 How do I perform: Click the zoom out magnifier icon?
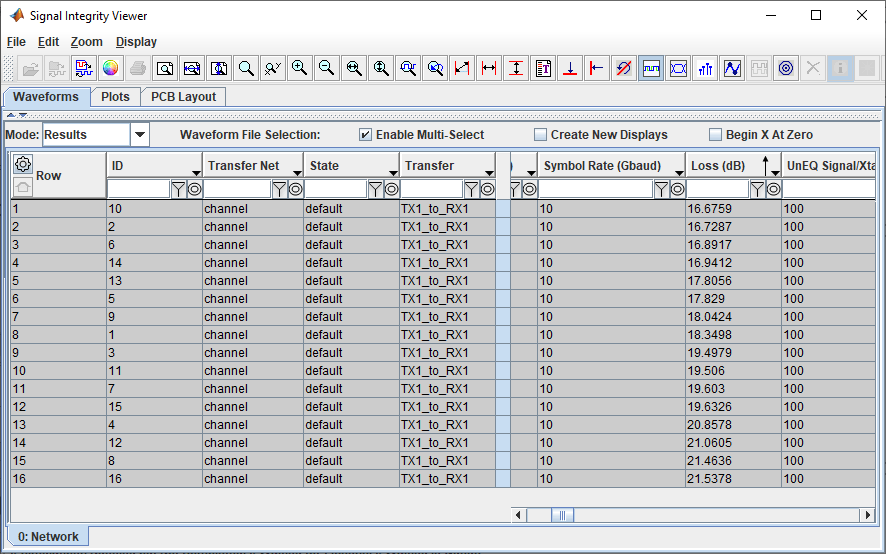(326, 68)
